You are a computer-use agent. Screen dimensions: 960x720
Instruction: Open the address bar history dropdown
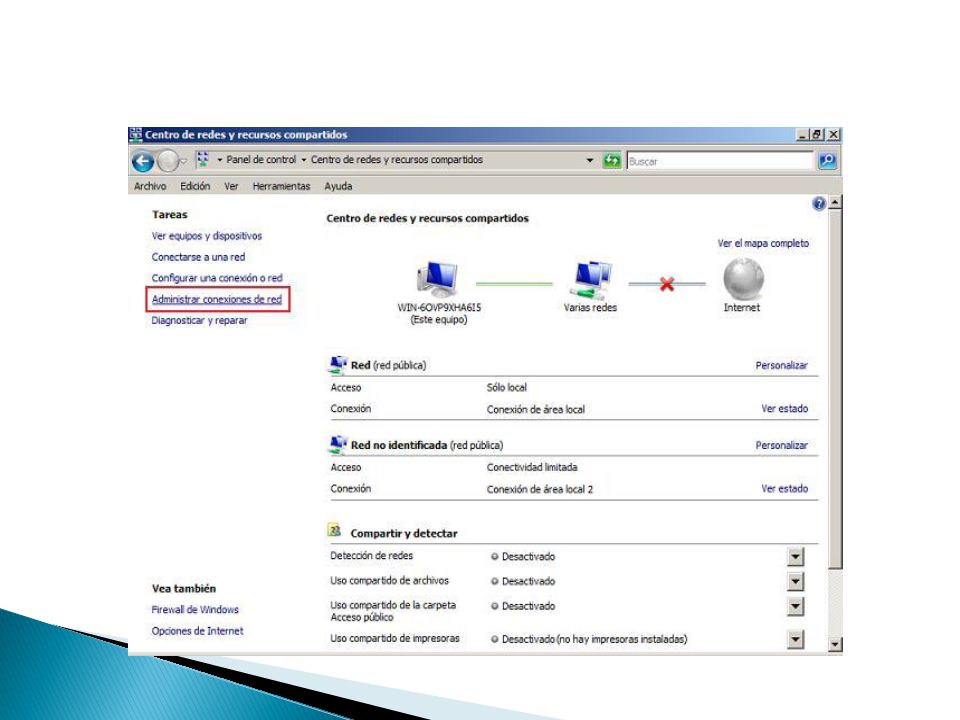pyautogui.click(x=590, y=160)
